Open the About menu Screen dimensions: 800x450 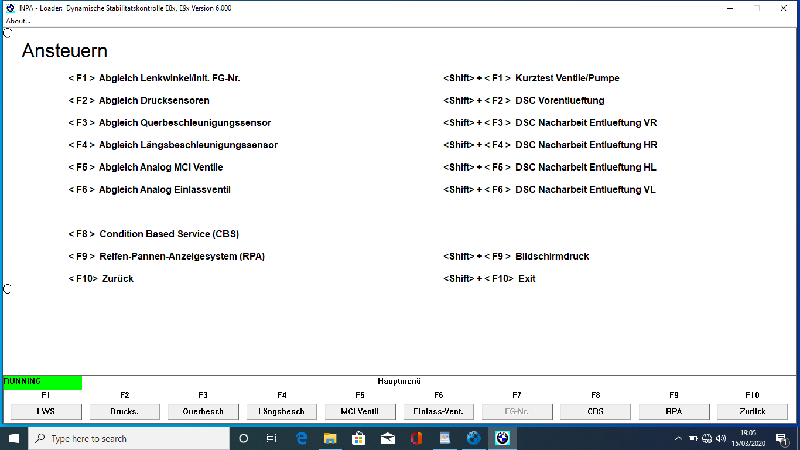(18, 21)
